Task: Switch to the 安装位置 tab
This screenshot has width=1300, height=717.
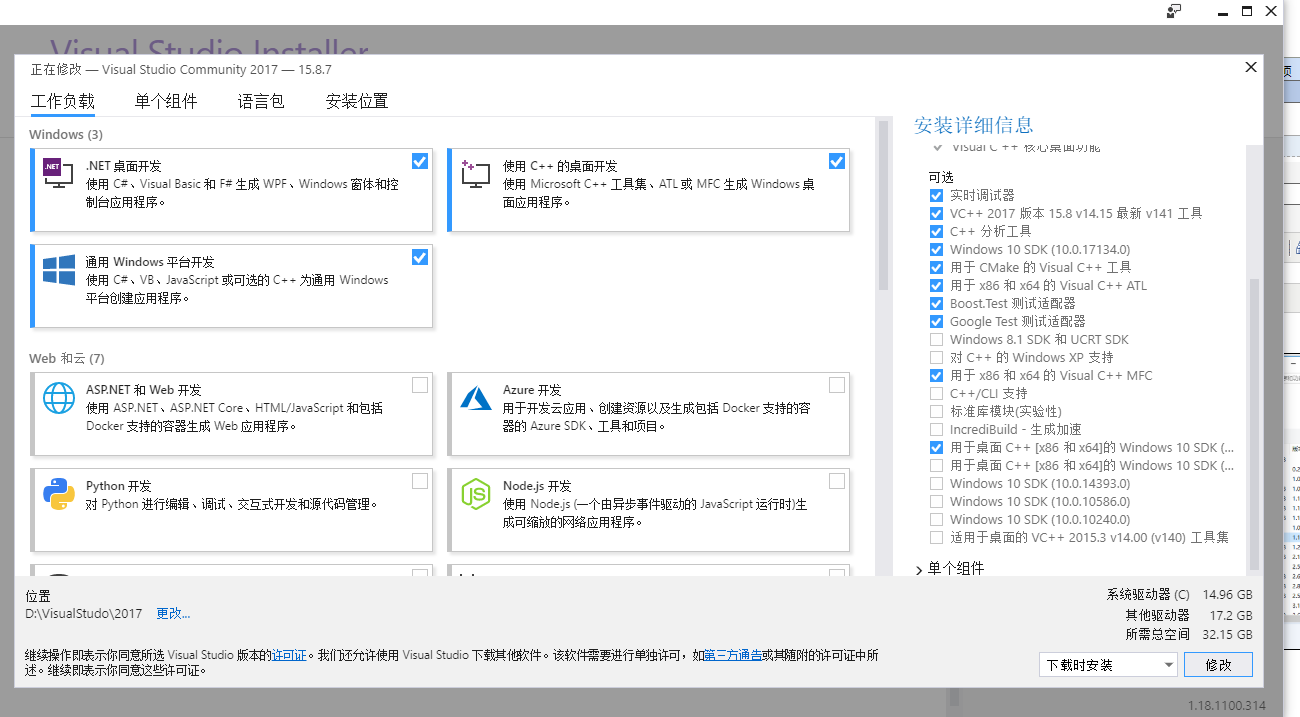Action: tap(357, 101)
